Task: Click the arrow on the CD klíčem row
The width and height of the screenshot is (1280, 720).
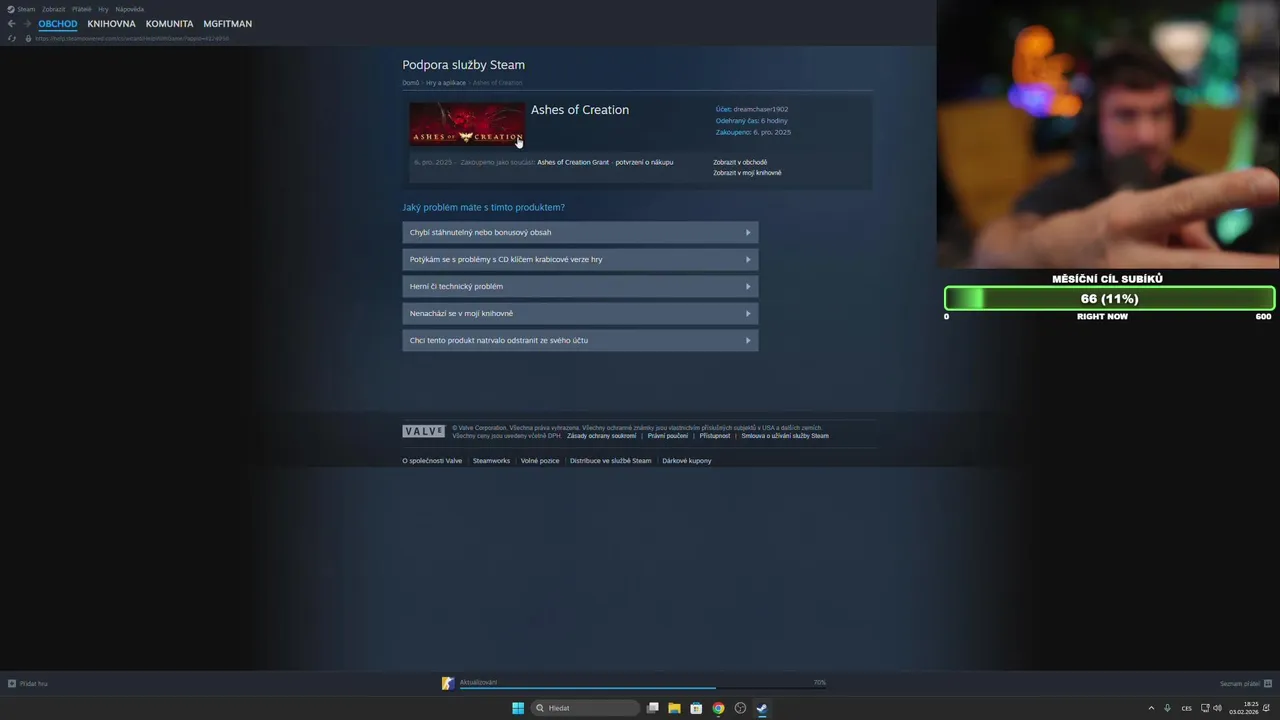Action: tap(748, 259)
